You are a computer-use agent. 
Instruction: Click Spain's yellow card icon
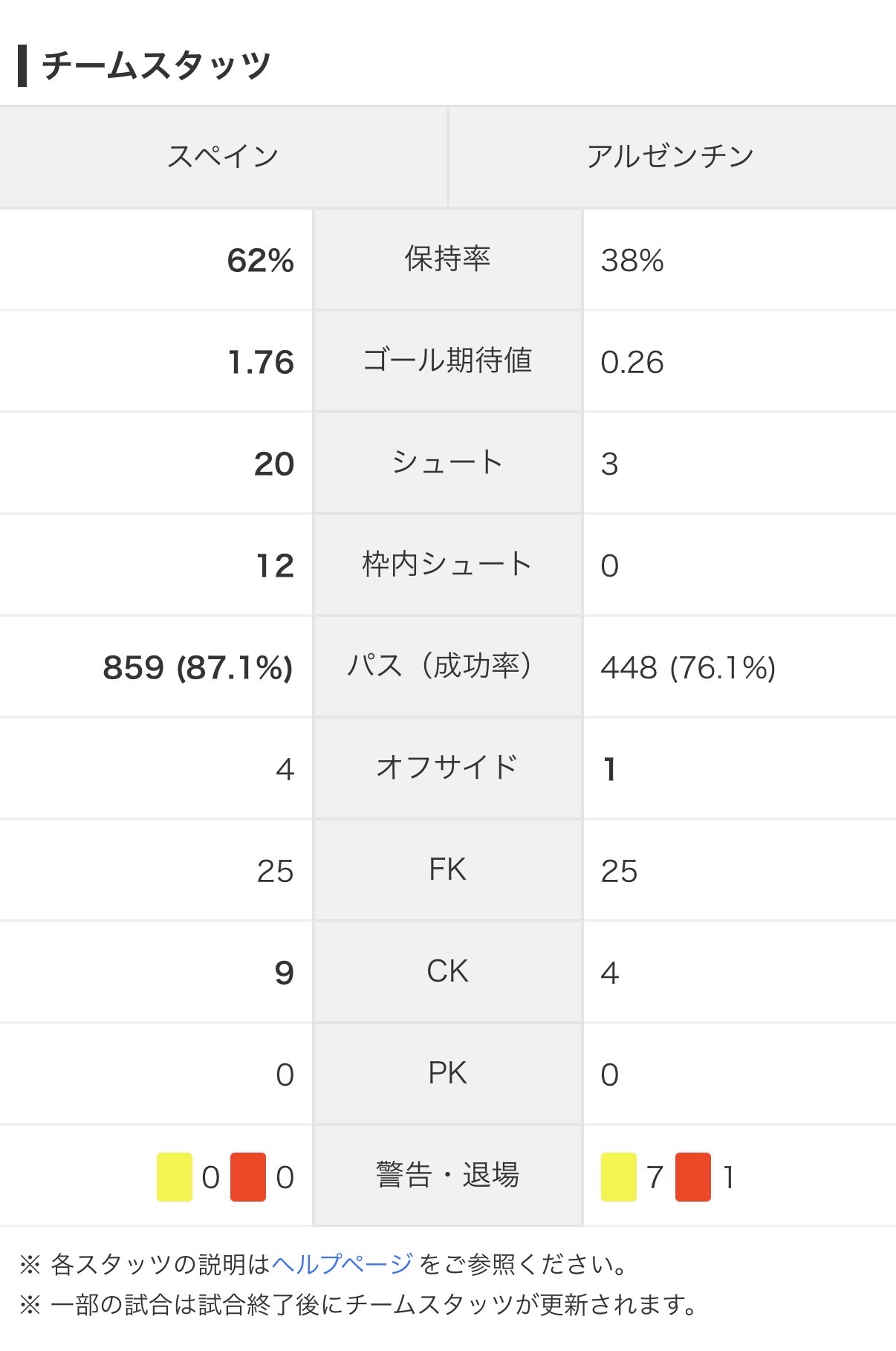pos(175,1177)
